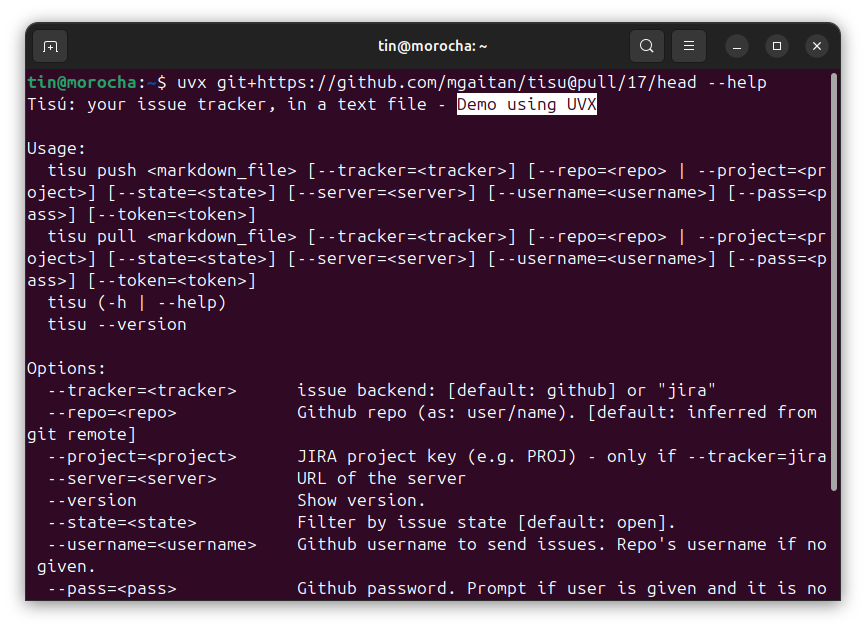Click the 'tisu (-h | --help)' line
Screen dimensions: 866x629
(136, 303)
